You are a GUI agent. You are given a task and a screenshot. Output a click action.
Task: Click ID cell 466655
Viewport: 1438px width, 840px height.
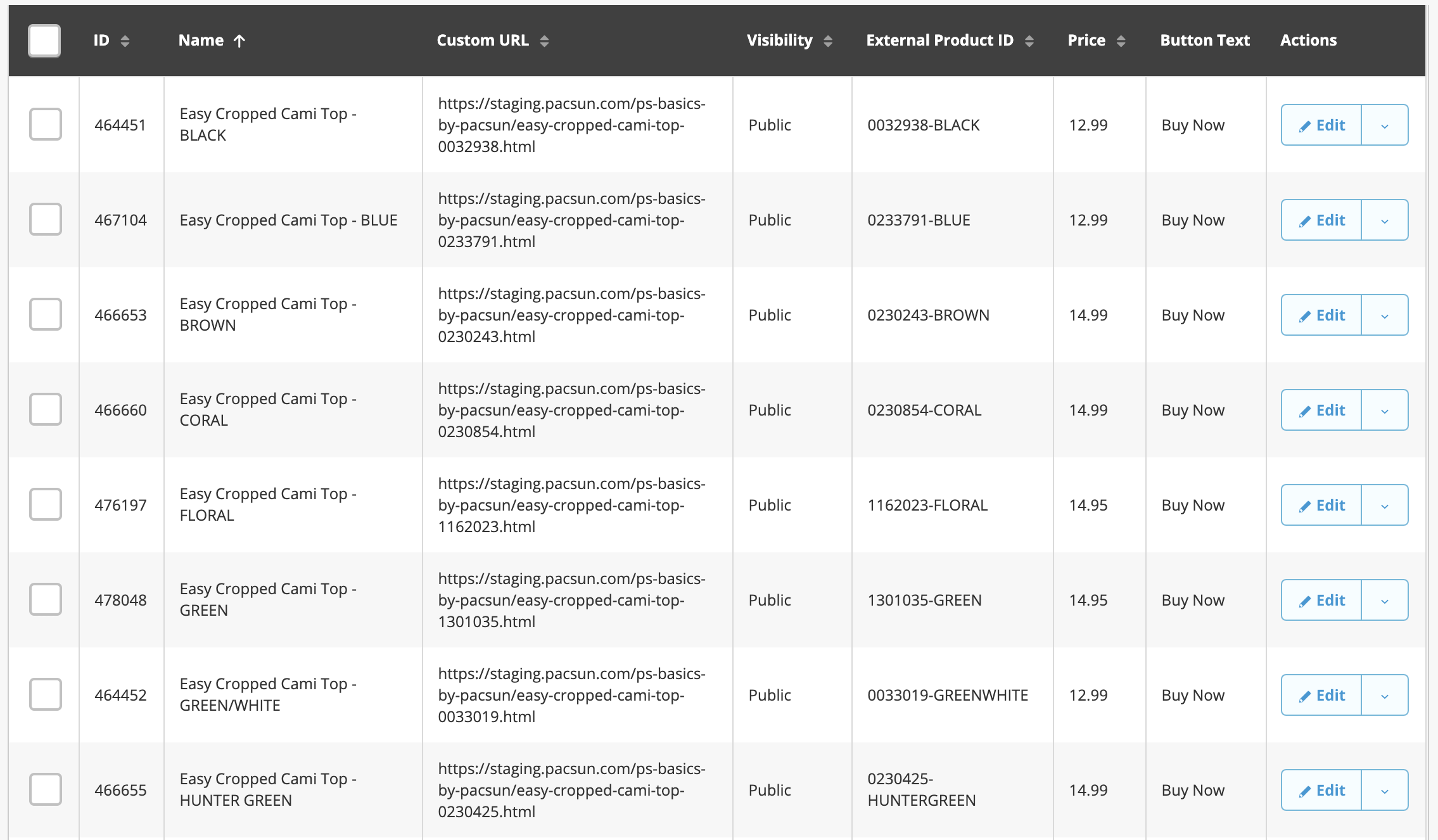pos(120,790)
